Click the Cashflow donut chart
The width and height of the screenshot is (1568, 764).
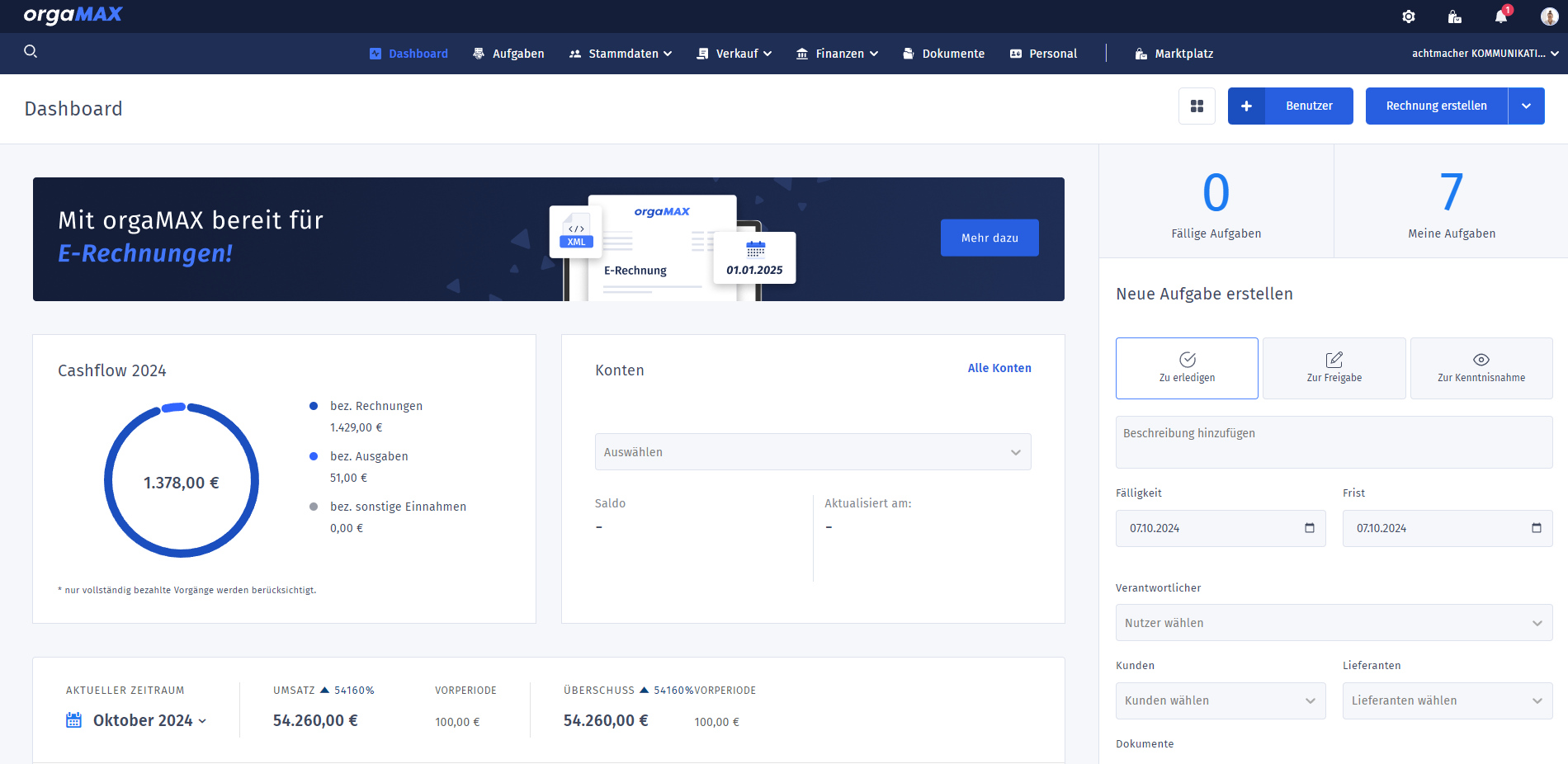182,480
